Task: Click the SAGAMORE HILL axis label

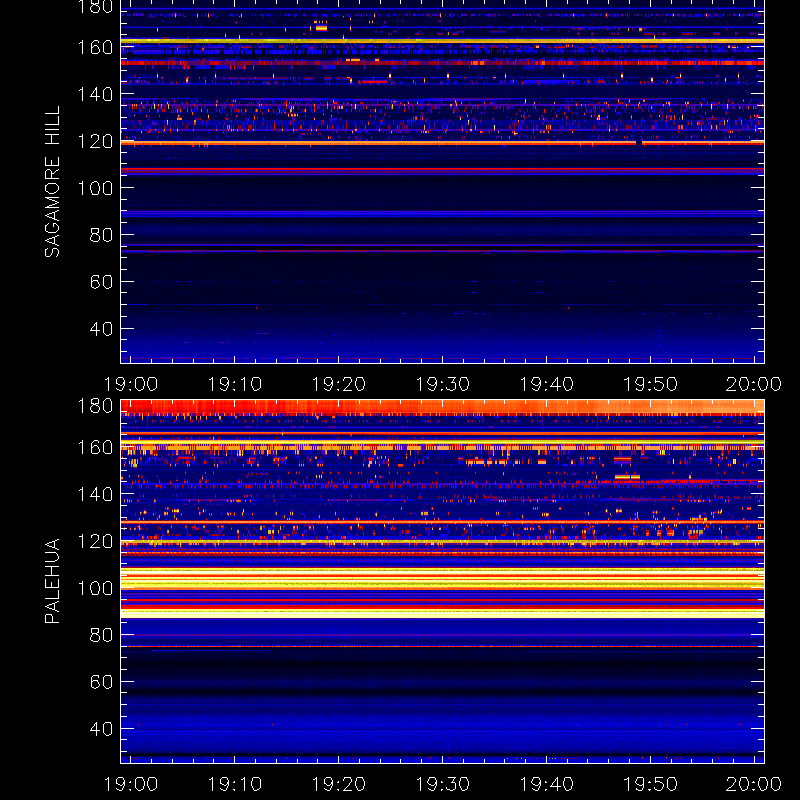Action: click(52, 181)
